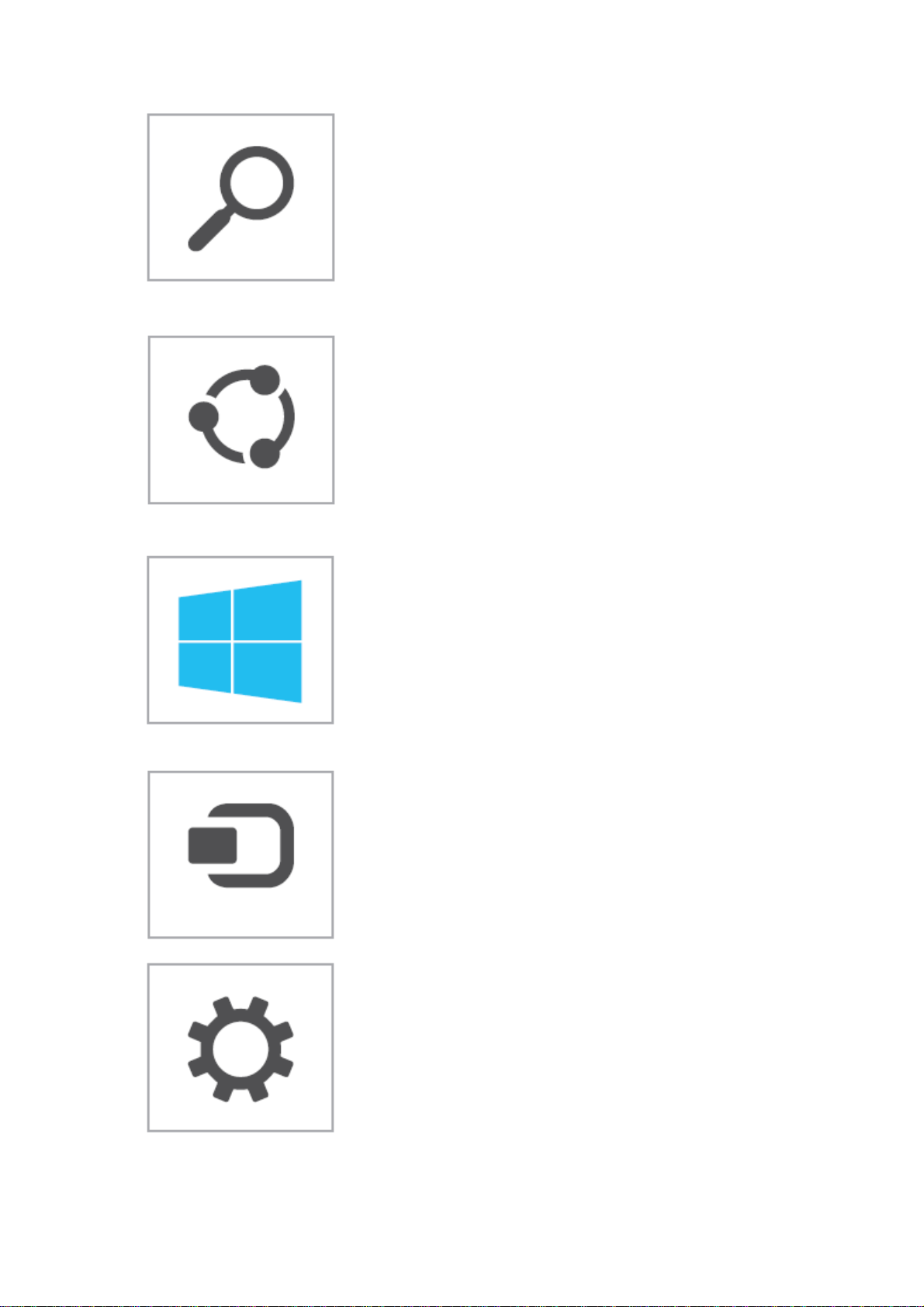Select the circular share symbol tile
The width and height of the screenshot is (924, 1307).
tap(241, 420)
